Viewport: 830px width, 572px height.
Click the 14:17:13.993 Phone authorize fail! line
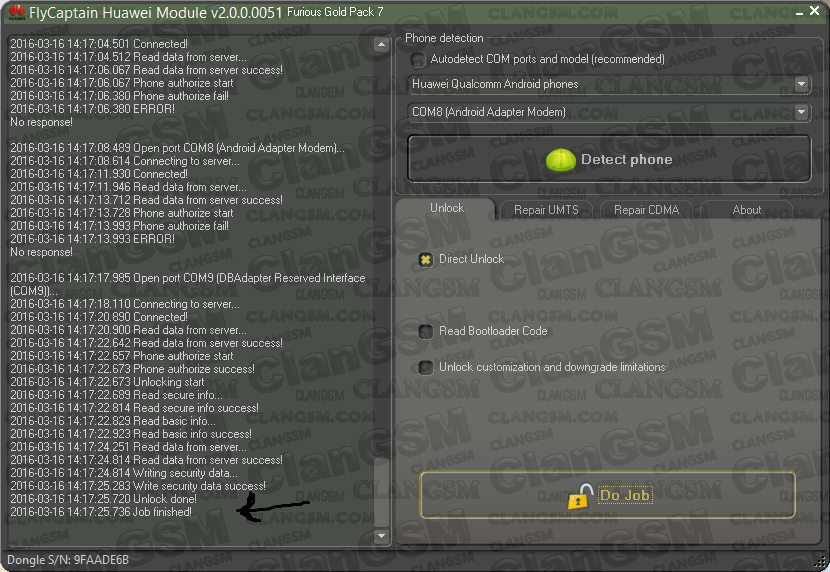click(119, 226)
